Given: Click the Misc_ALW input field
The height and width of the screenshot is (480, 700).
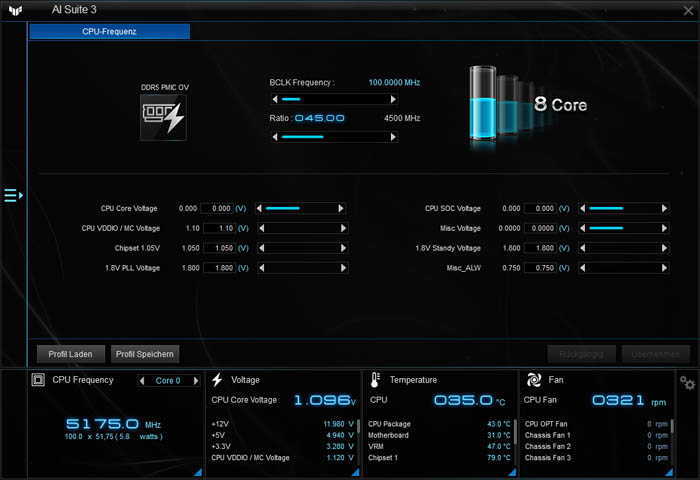Looking at the screenshot, I should click(x=540, y=268).
